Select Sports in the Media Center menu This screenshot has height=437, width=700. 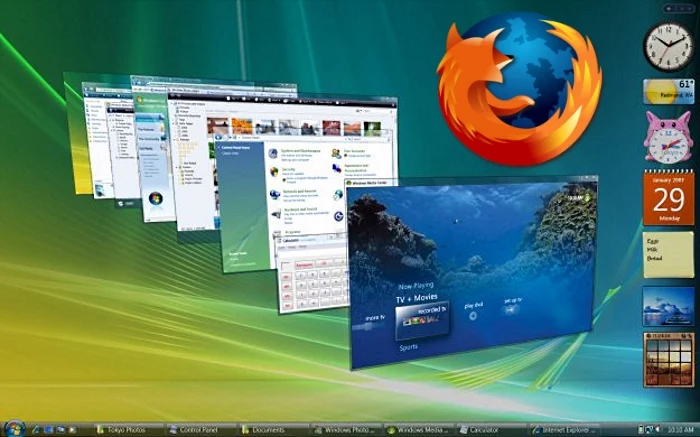(408, 347)
